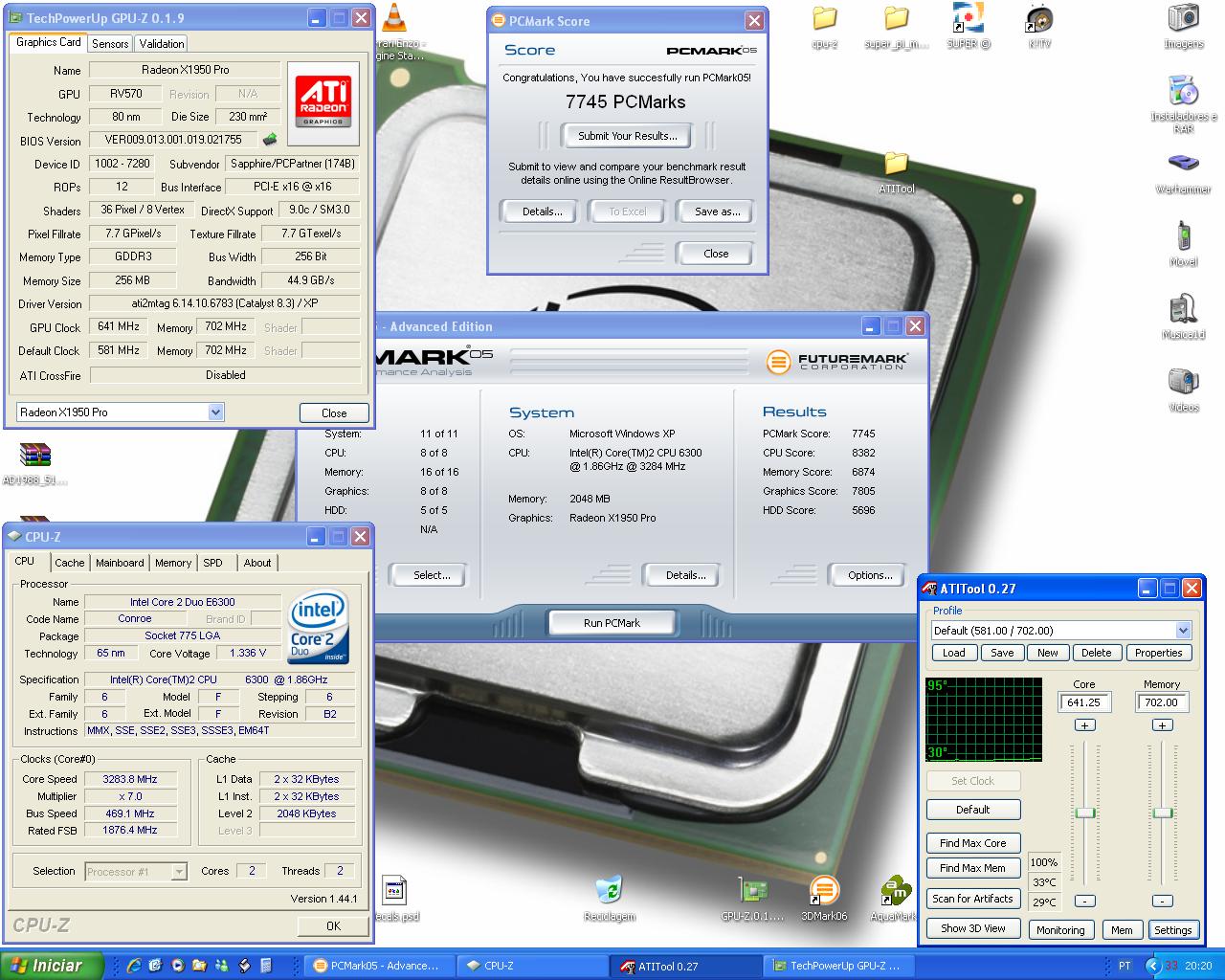Click the folder icon in the quick launch bar
This screenshot has height=980, width=1225.
click(x=199, y=966)
